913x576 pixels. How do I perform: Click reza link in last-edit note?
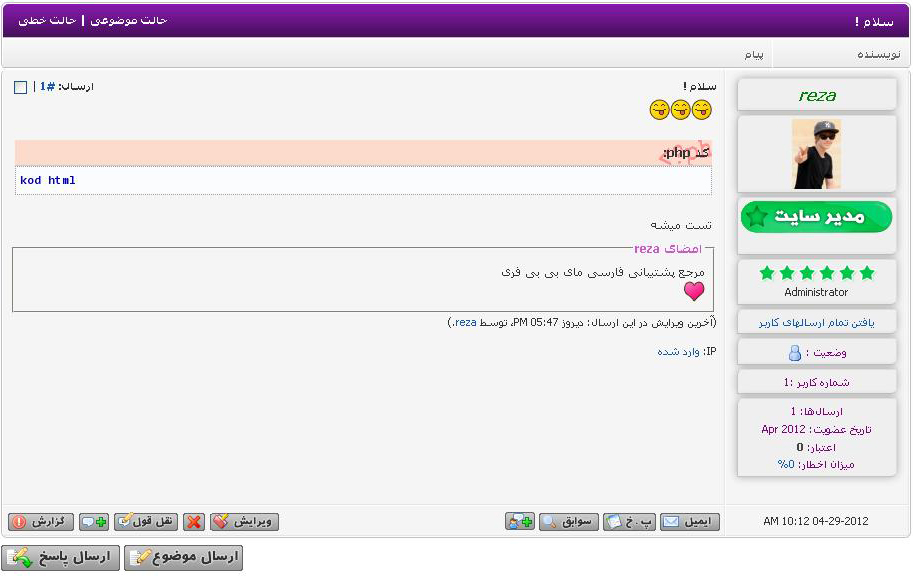point(465,322)
